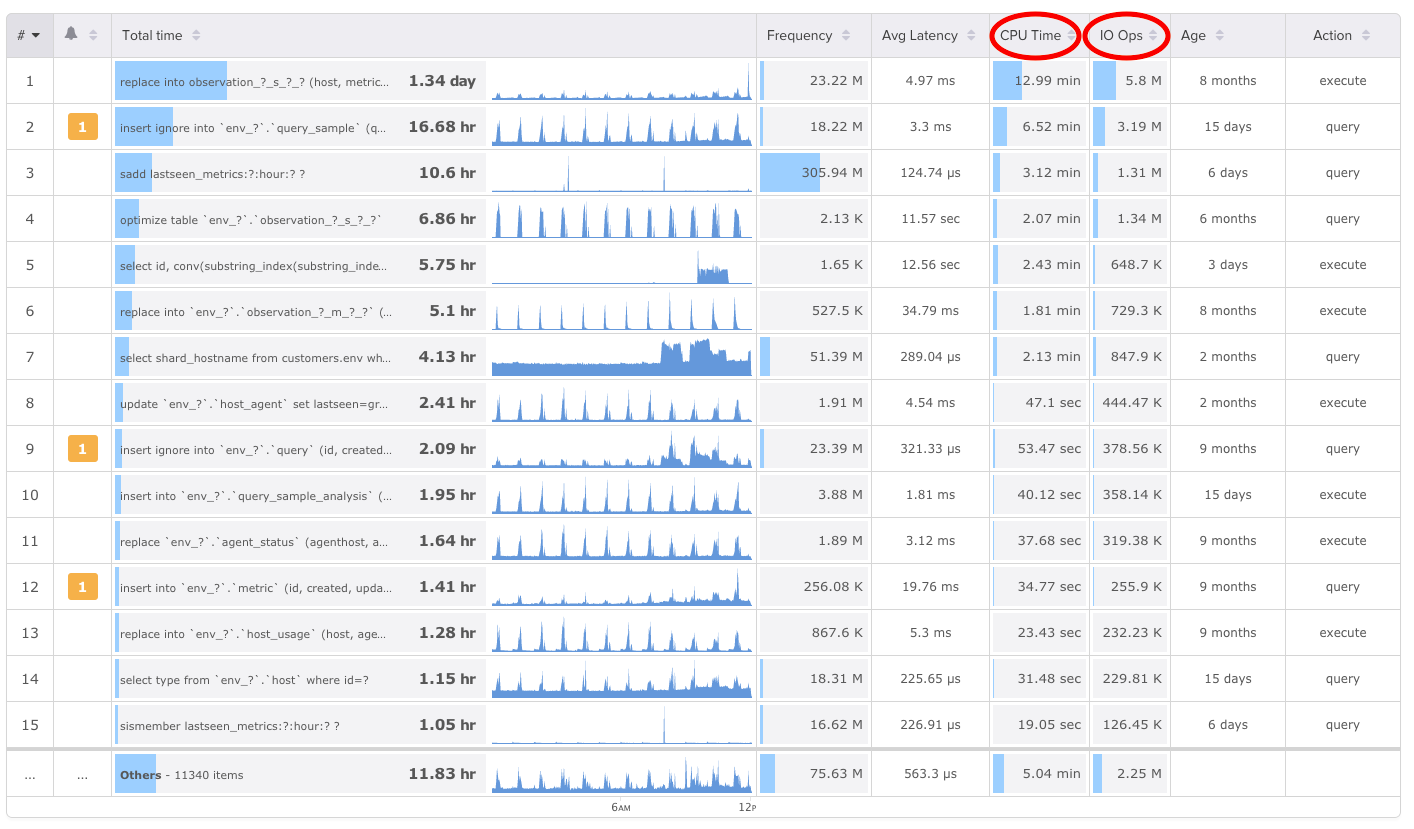Image resolution: width=1414 pixels, height=829 pixels.
Task: Click sort arrows beside Frequency header
Action: click(x=846, y=36)
